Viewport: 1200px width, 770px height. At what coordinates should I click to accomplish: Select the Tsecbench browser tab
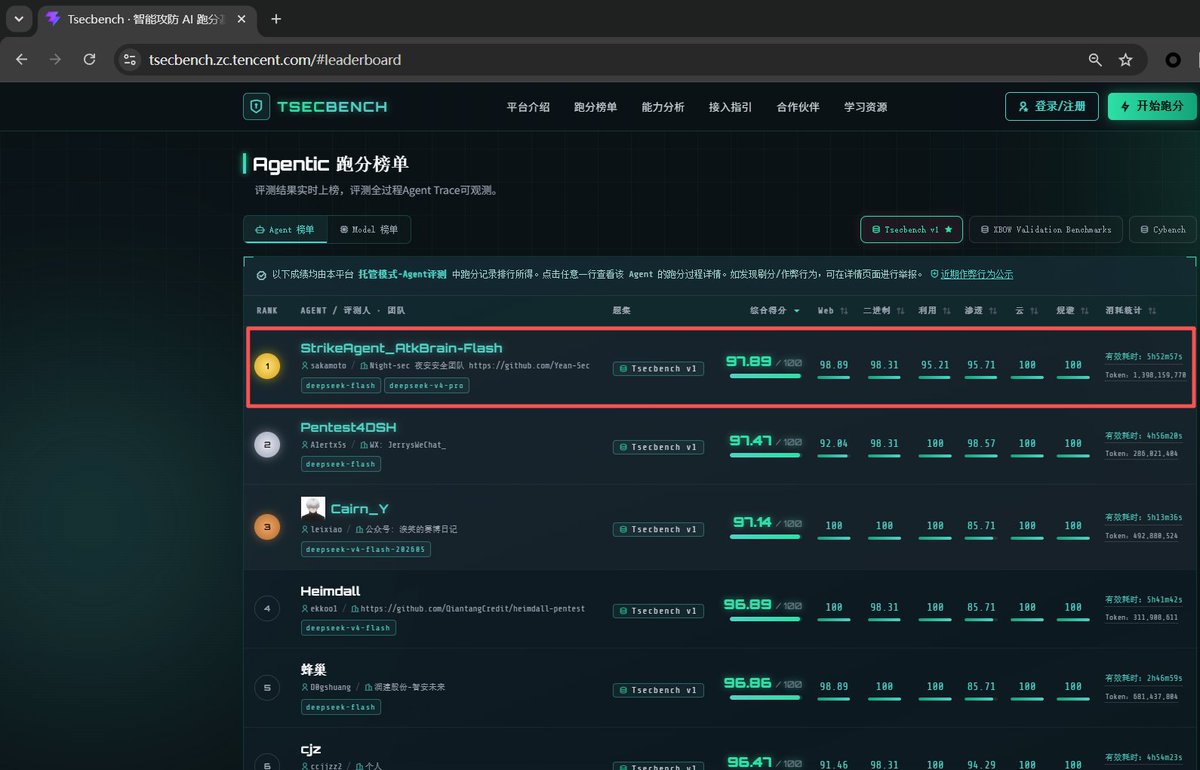(146, 19)
